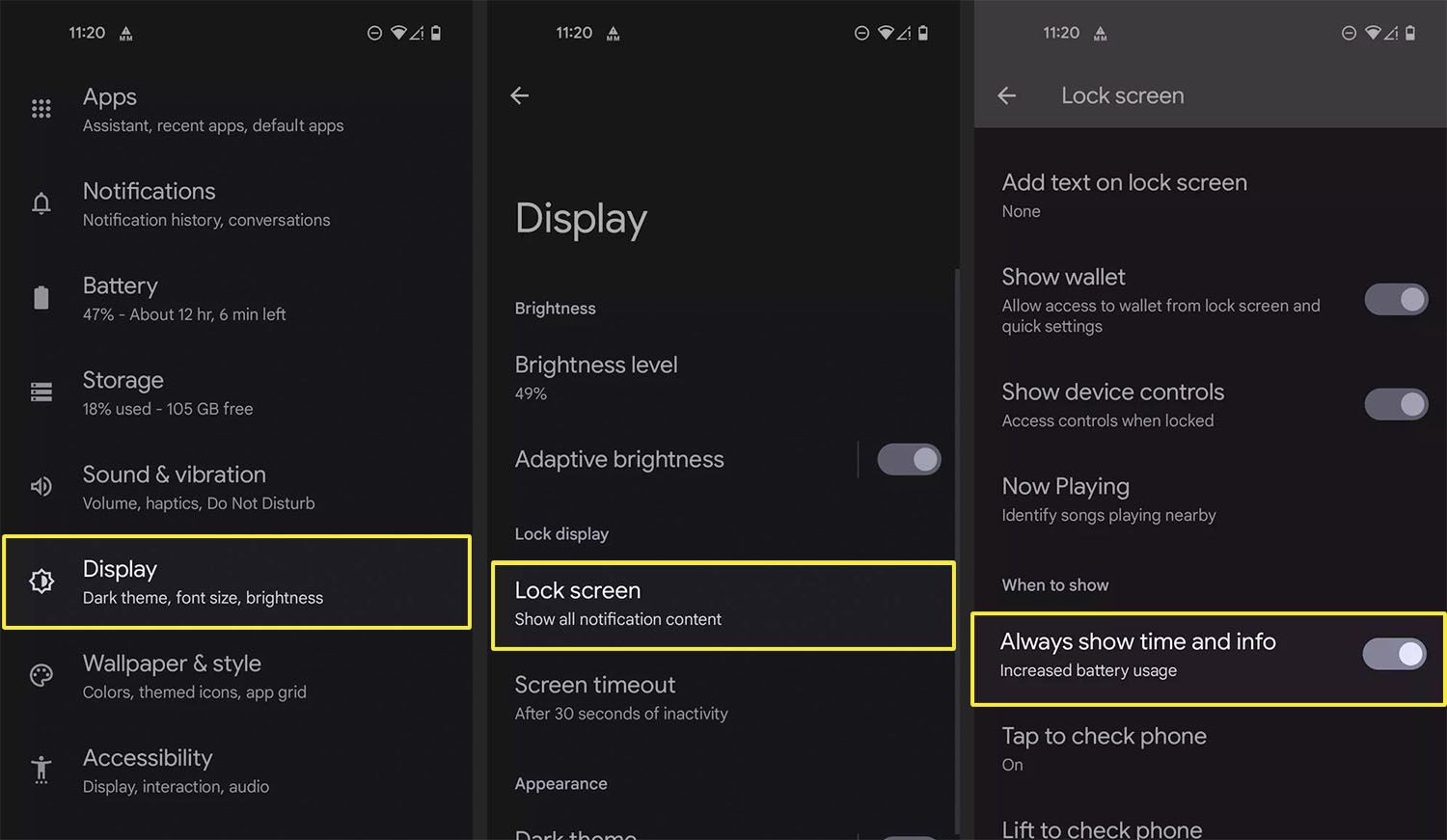Tap the back arrow on Lock screen page

pyautogui.click(x=1006, y=95)
